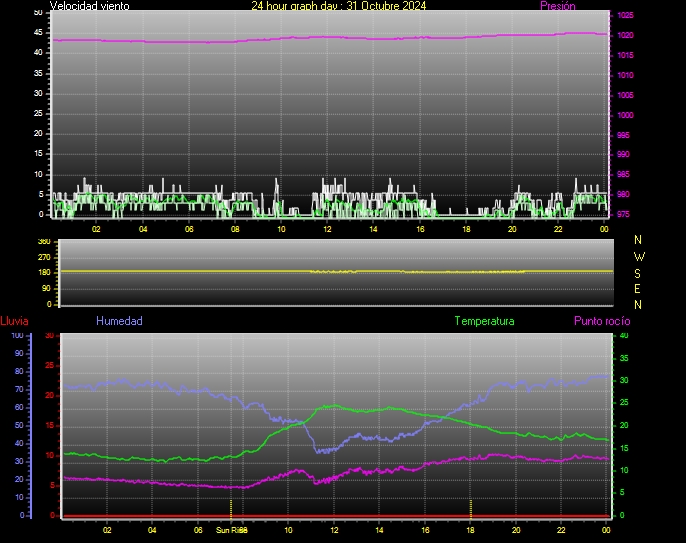Click the 40 wind speed axis value
Image resolution: width=686 pixels, height=543 pixels.
tap(38, 53)
